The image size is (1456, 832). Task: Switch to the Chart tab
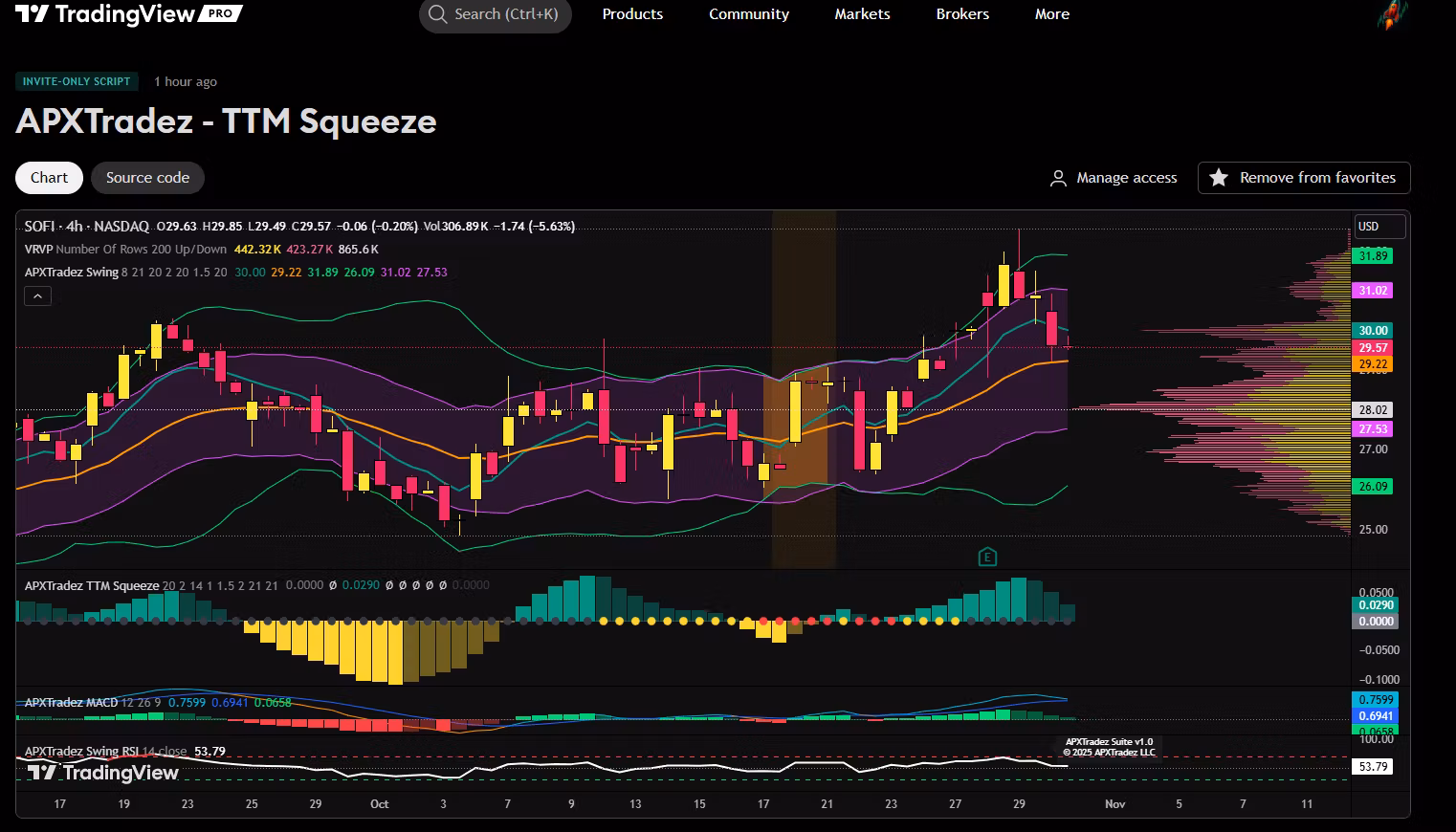[x=49, y=178]
